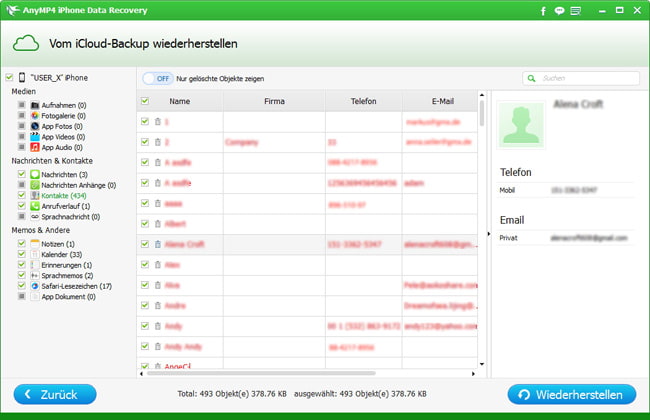
Task: Sort by the Telefon column header
Action: coord(364,101)
